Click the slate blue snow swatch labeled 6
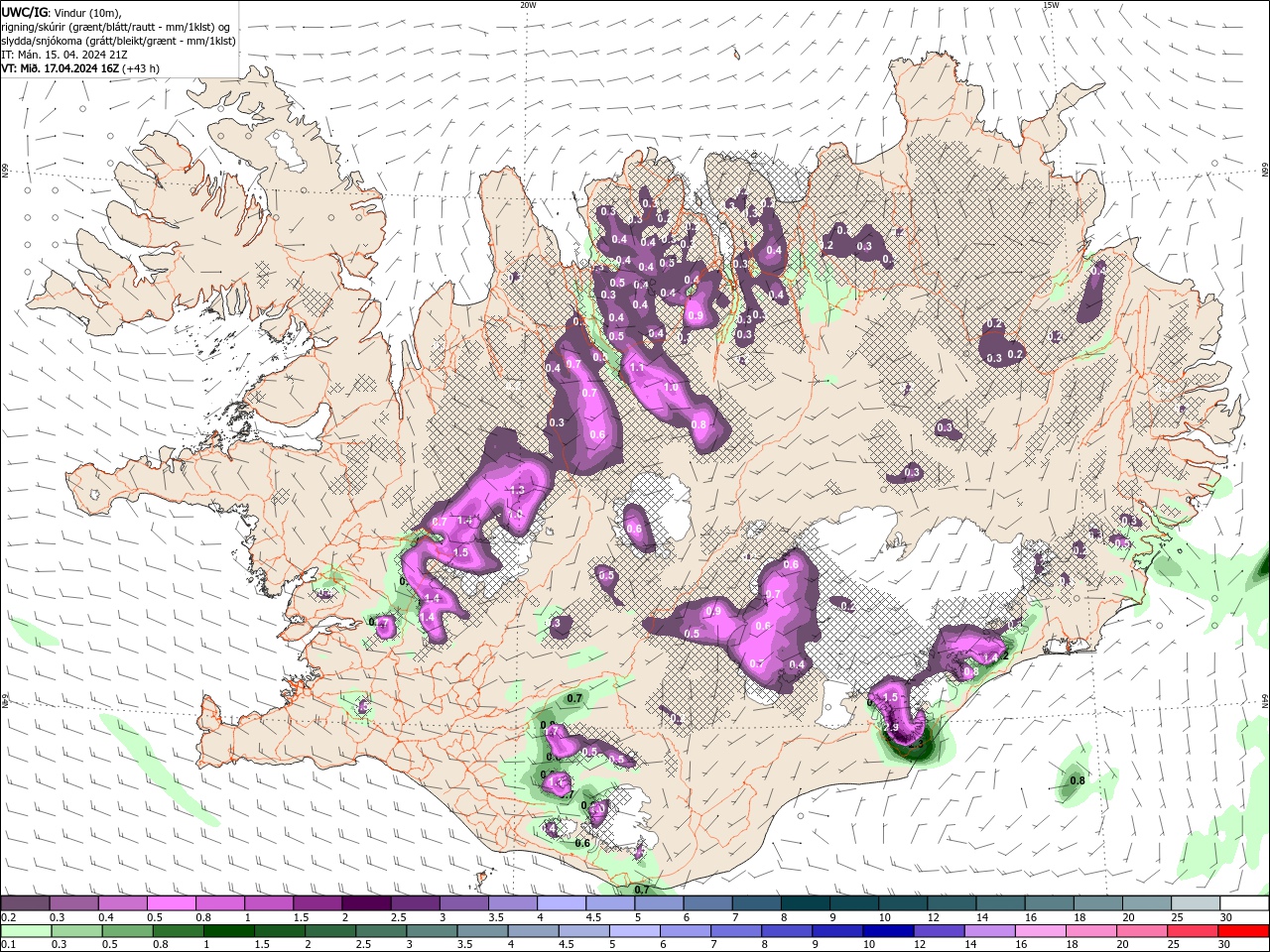1270x952 pixels. 707,903
